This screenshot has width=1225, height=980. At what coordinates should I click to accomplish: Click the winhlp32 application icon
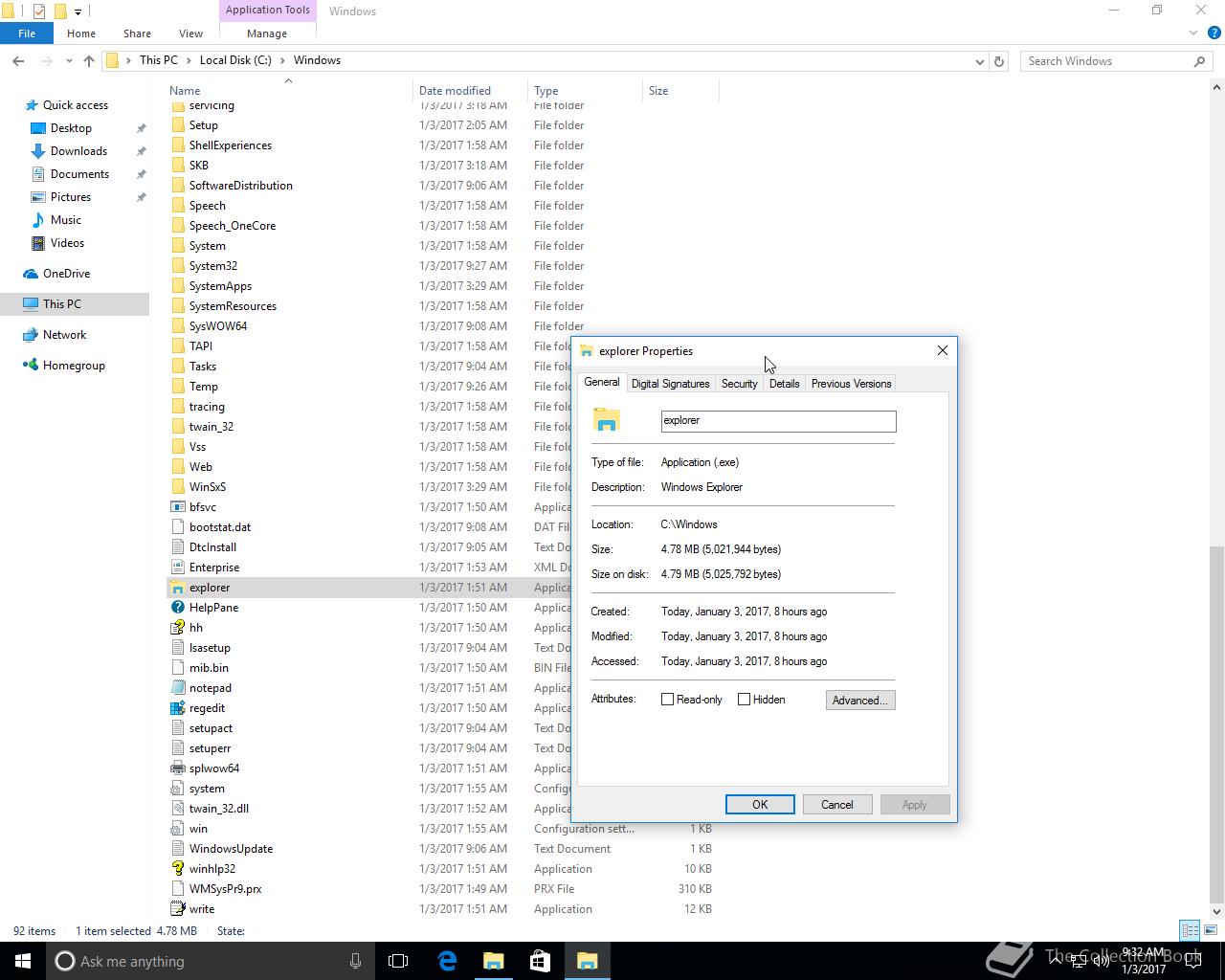tap(177, 869)
